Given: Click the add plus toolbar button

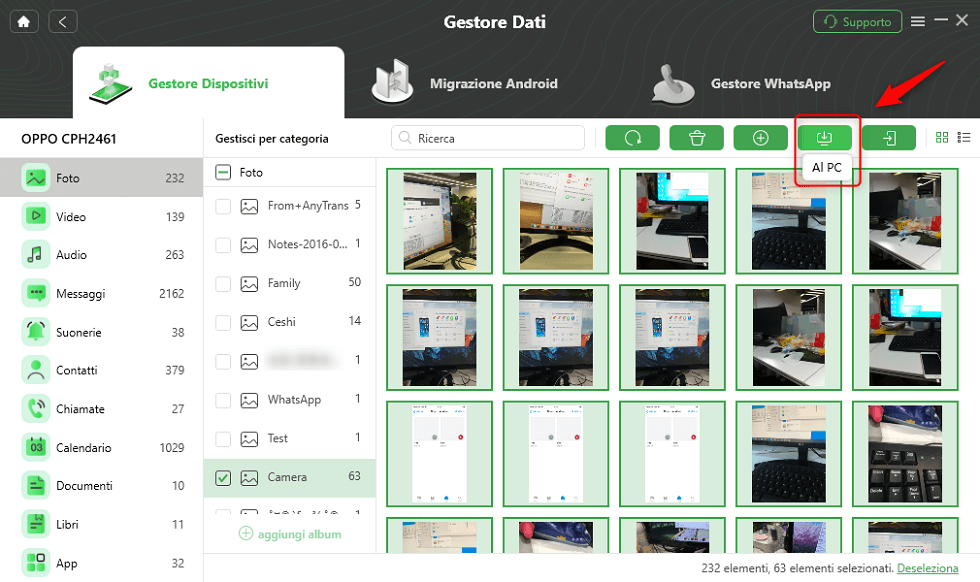Looking at the screenshot, I should click(760, 138).
